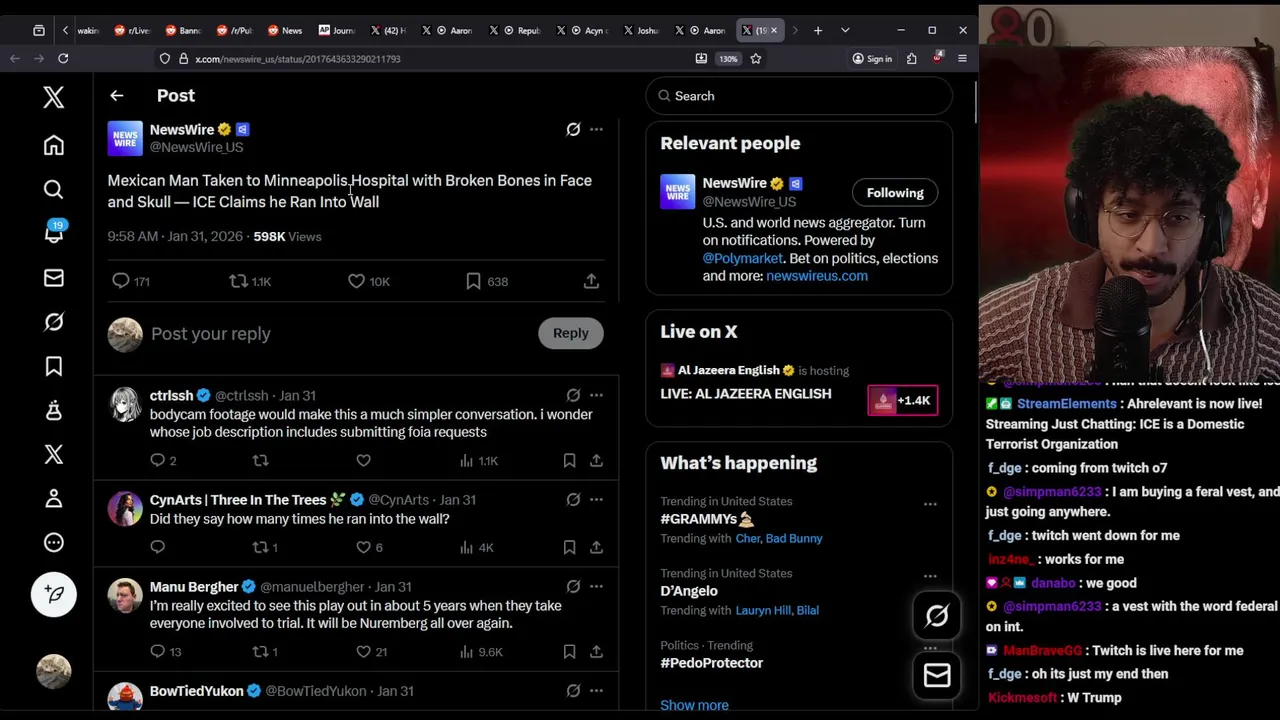Open Notifications bell with 19 badge
Viewport: 1280px width, 720px height.
pyautogui.click(x=54, y=233)
